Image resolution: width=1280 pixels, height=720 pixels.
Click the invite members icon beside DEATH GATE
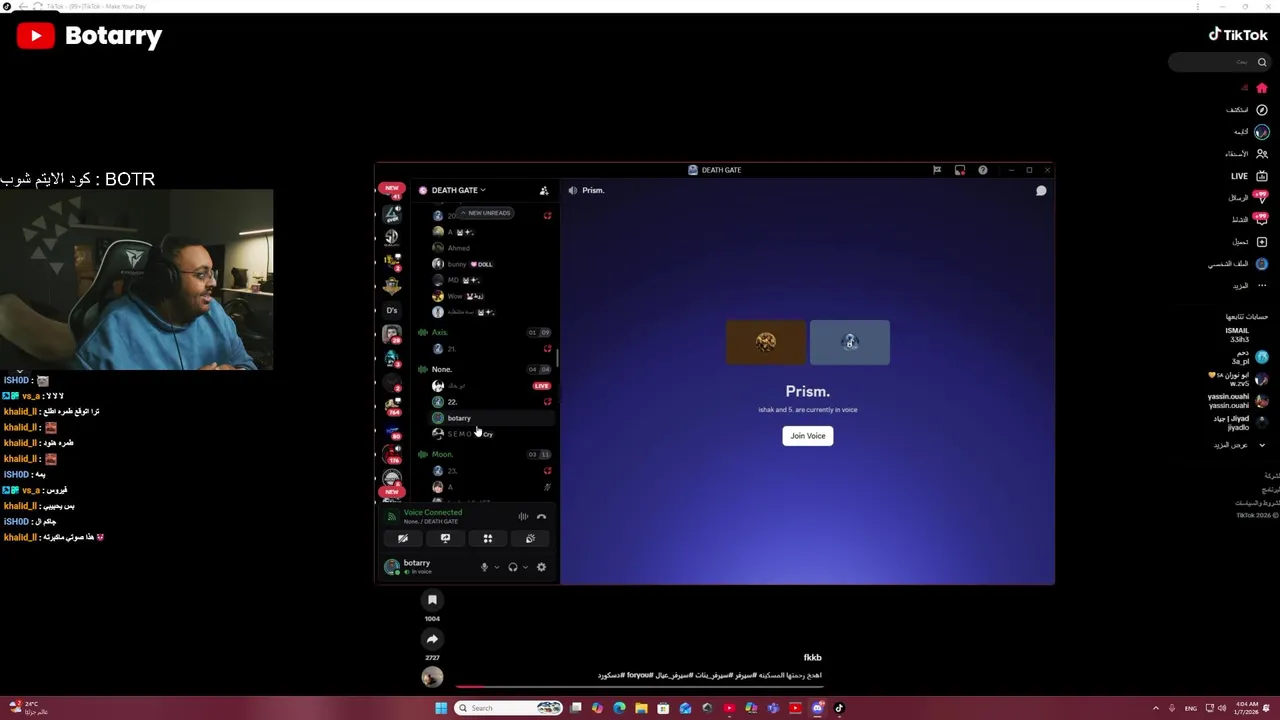pyautogui.click(x=544, y=190)
